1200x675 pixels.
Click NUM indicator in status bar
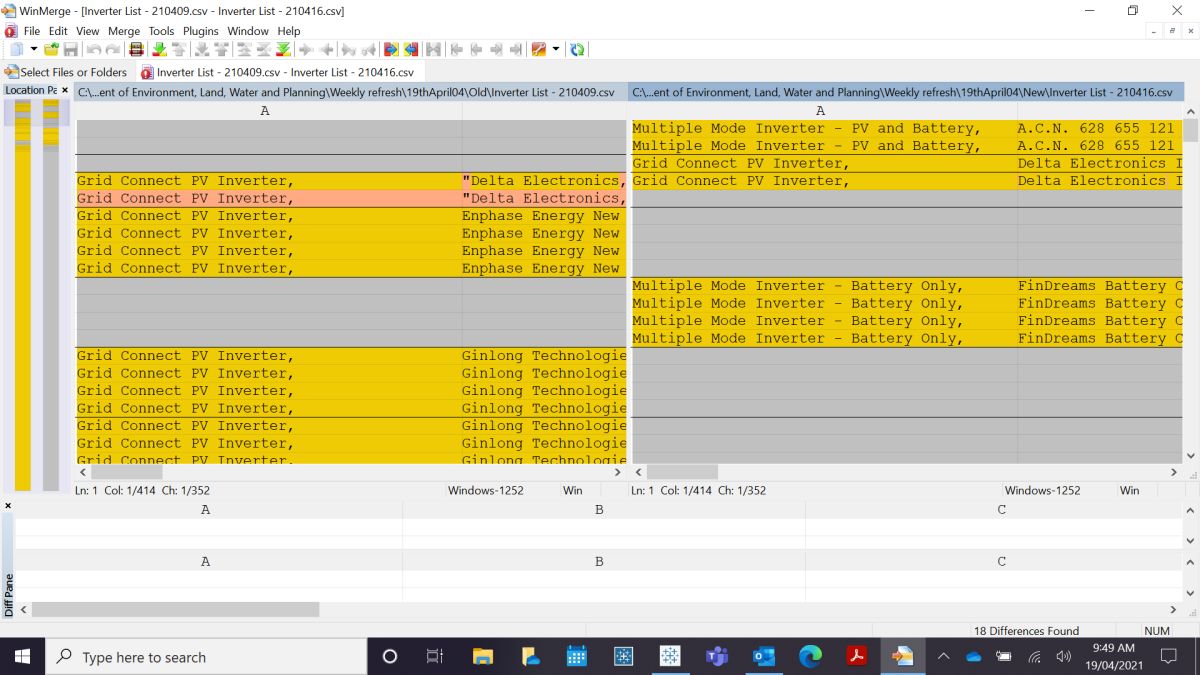[x=1157, y=631]
